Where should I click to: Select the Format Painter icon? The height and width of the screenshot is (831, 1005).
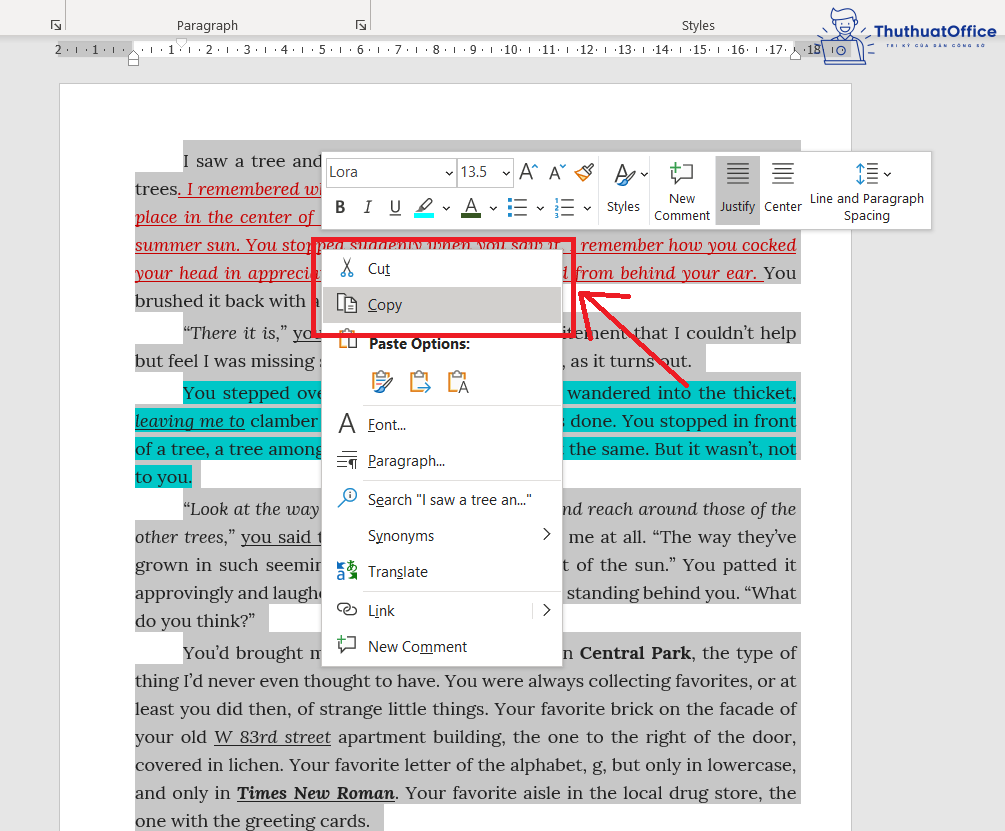[584, 172]
